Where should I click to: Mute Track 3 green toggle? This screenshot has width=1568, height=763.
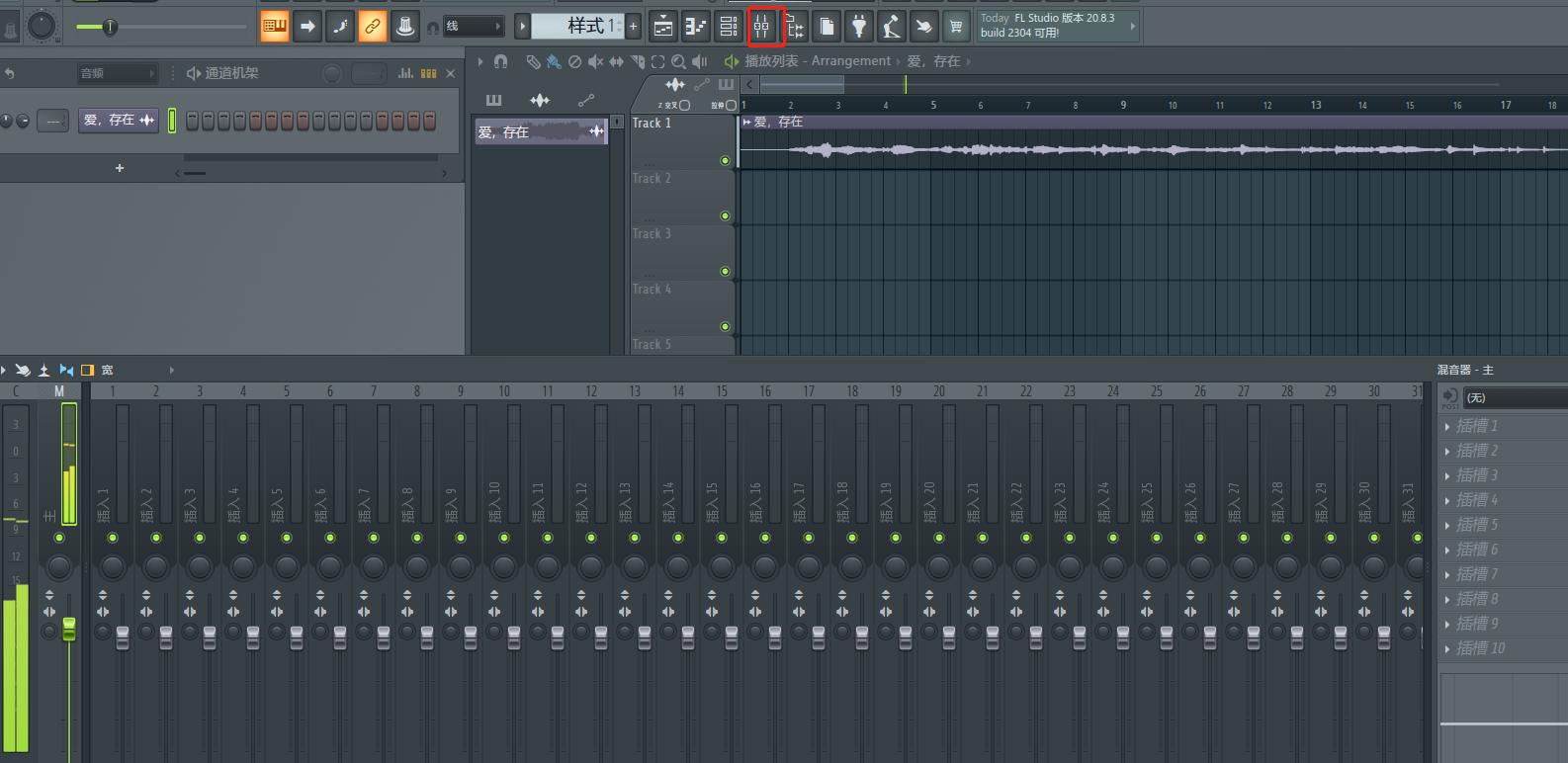point(725,271)
